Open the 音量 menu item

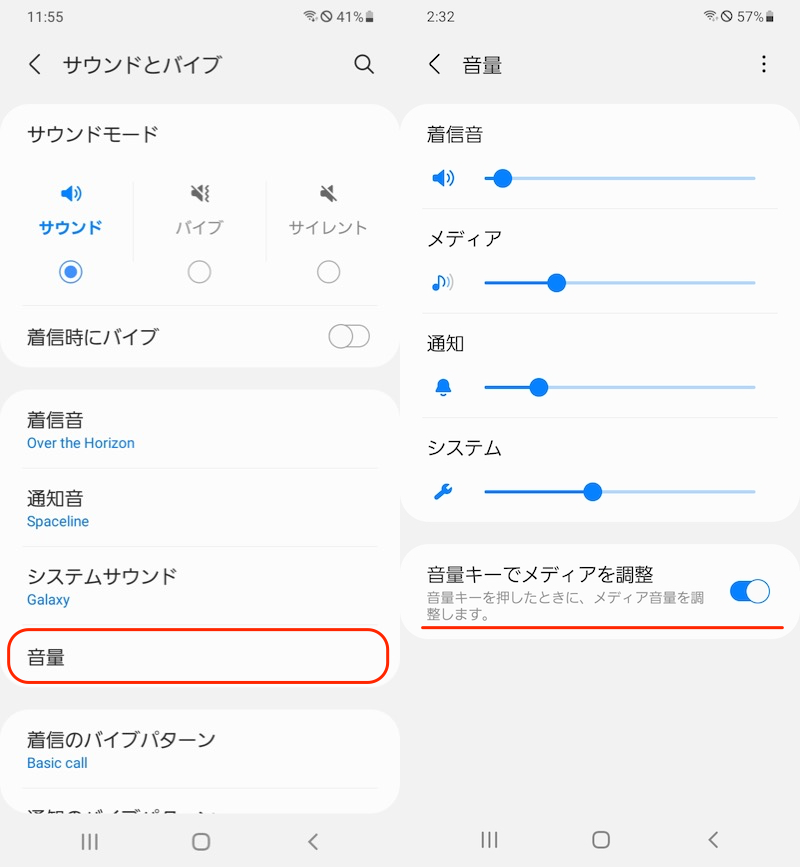click(198, 656)
